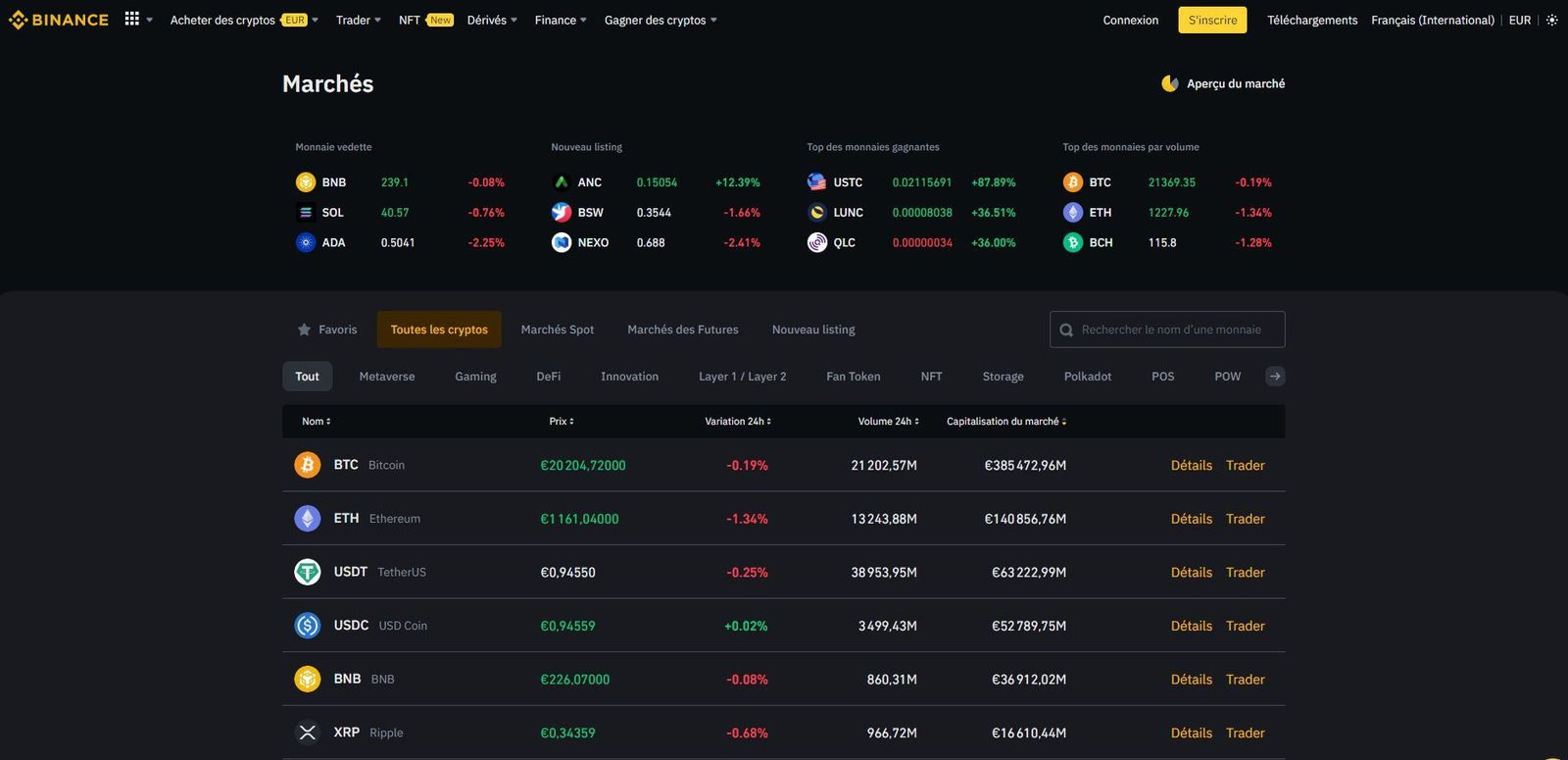
Task: Click the Bitcoin icon in table row
Action: (x=308, y=465)
